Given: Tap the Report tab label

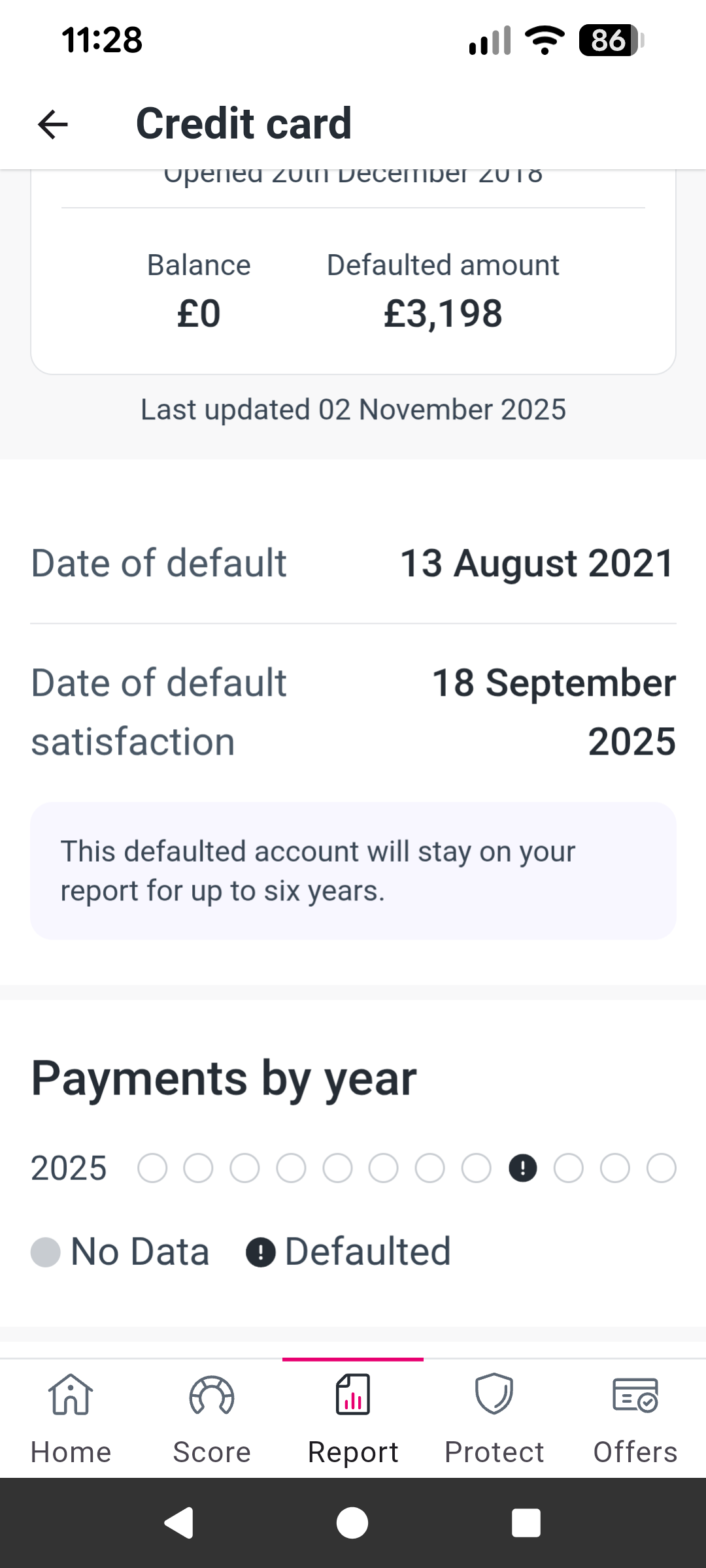Looking at the screenshot, I should [353, 1452].
